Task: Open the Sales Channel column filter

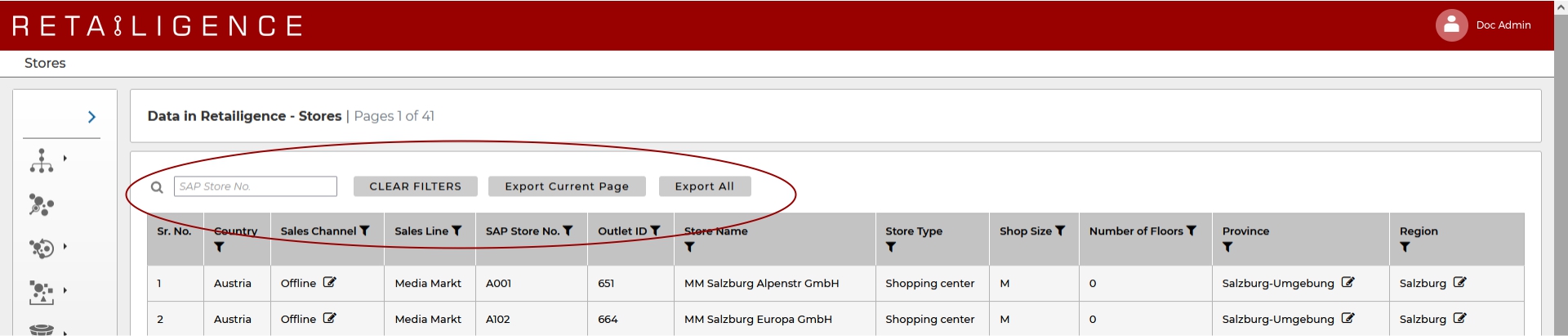Action: click(x=365, y=231)
